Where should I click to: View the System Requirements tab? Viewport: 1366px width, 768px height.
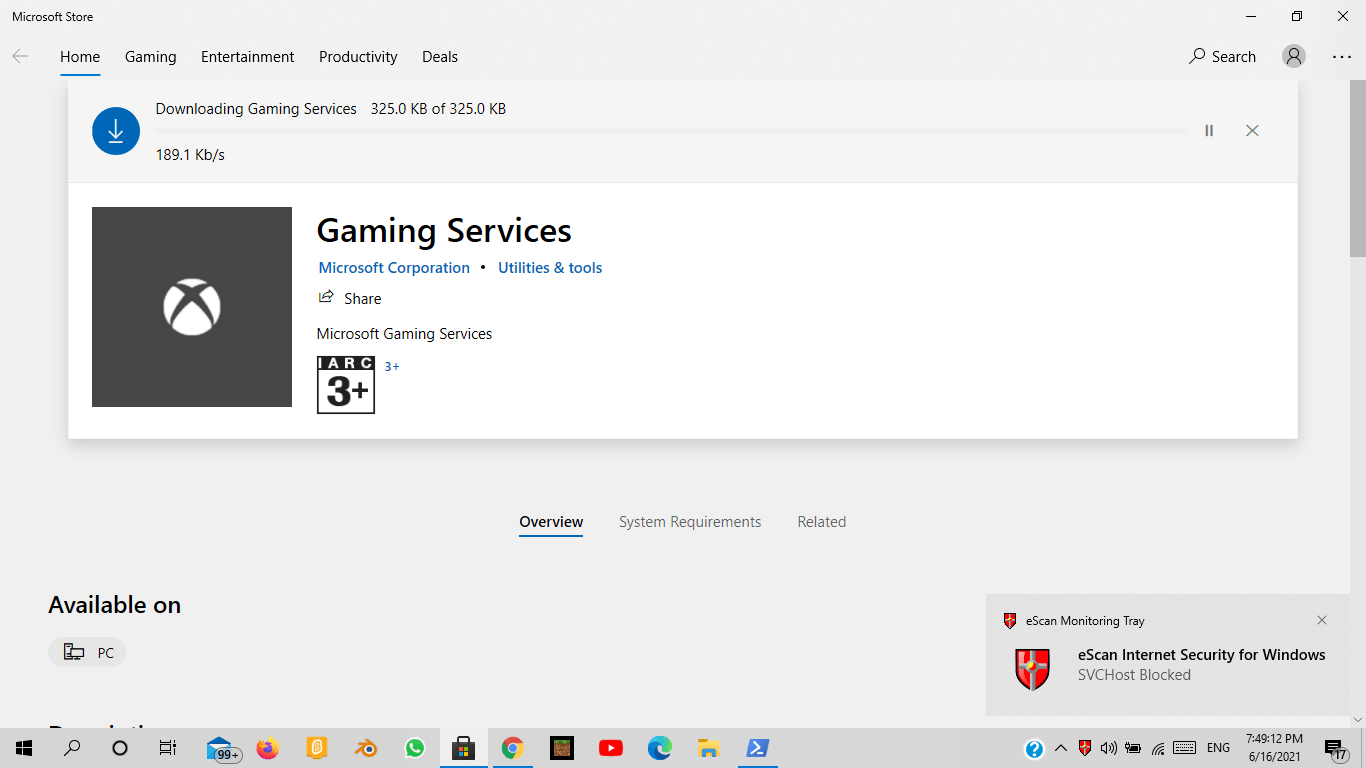[690, 522]
